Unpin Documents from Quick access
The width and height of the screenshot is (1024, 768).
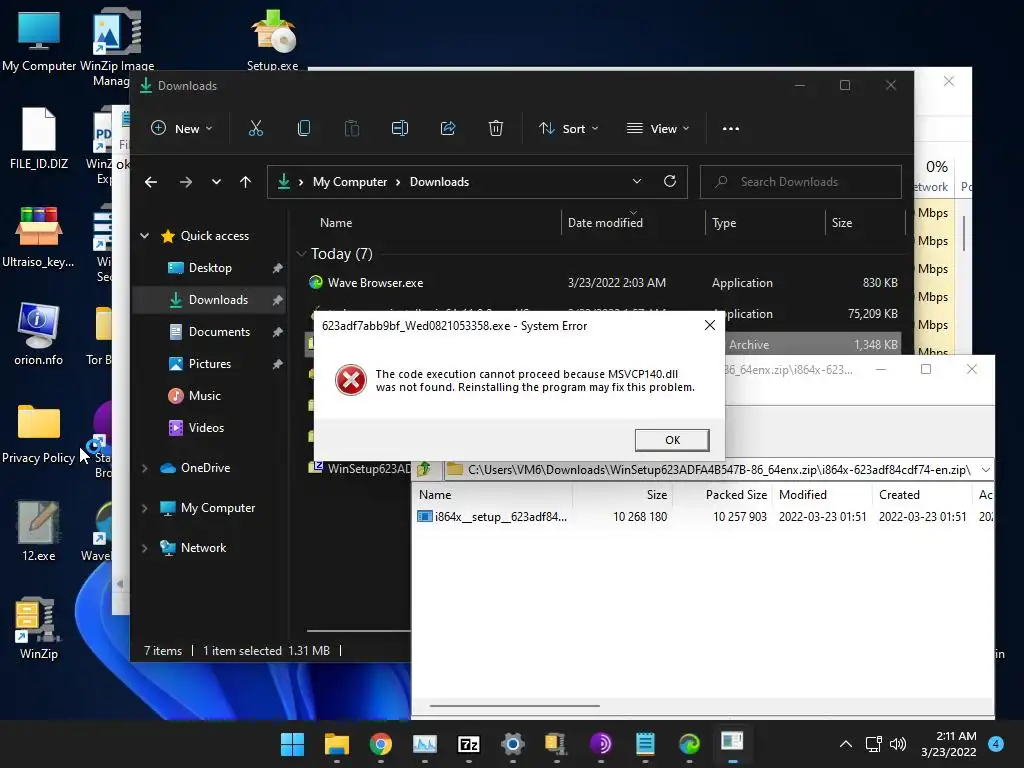coord(277,332)
